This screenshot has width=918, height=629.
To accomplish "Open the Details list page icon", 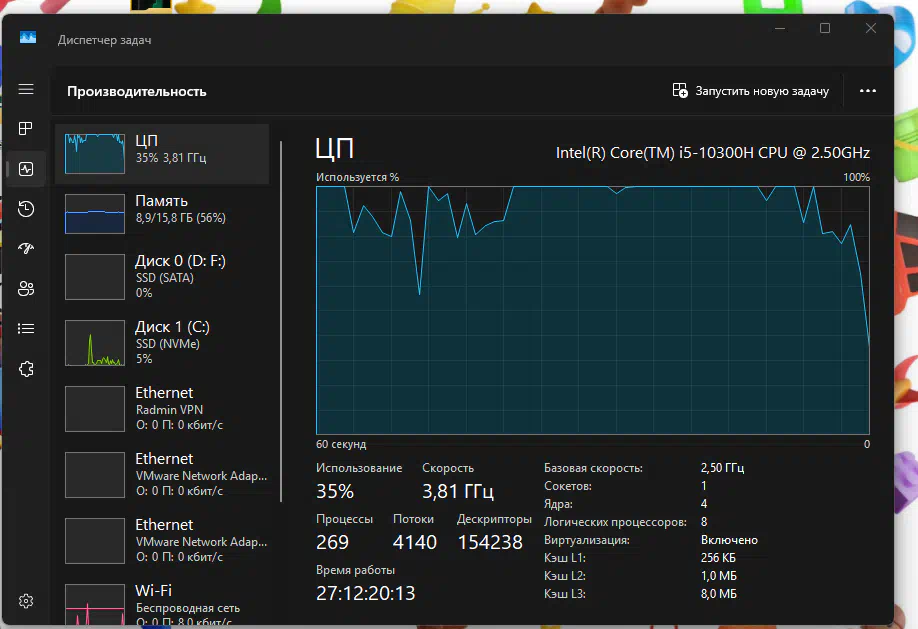I will coord(26,329).
